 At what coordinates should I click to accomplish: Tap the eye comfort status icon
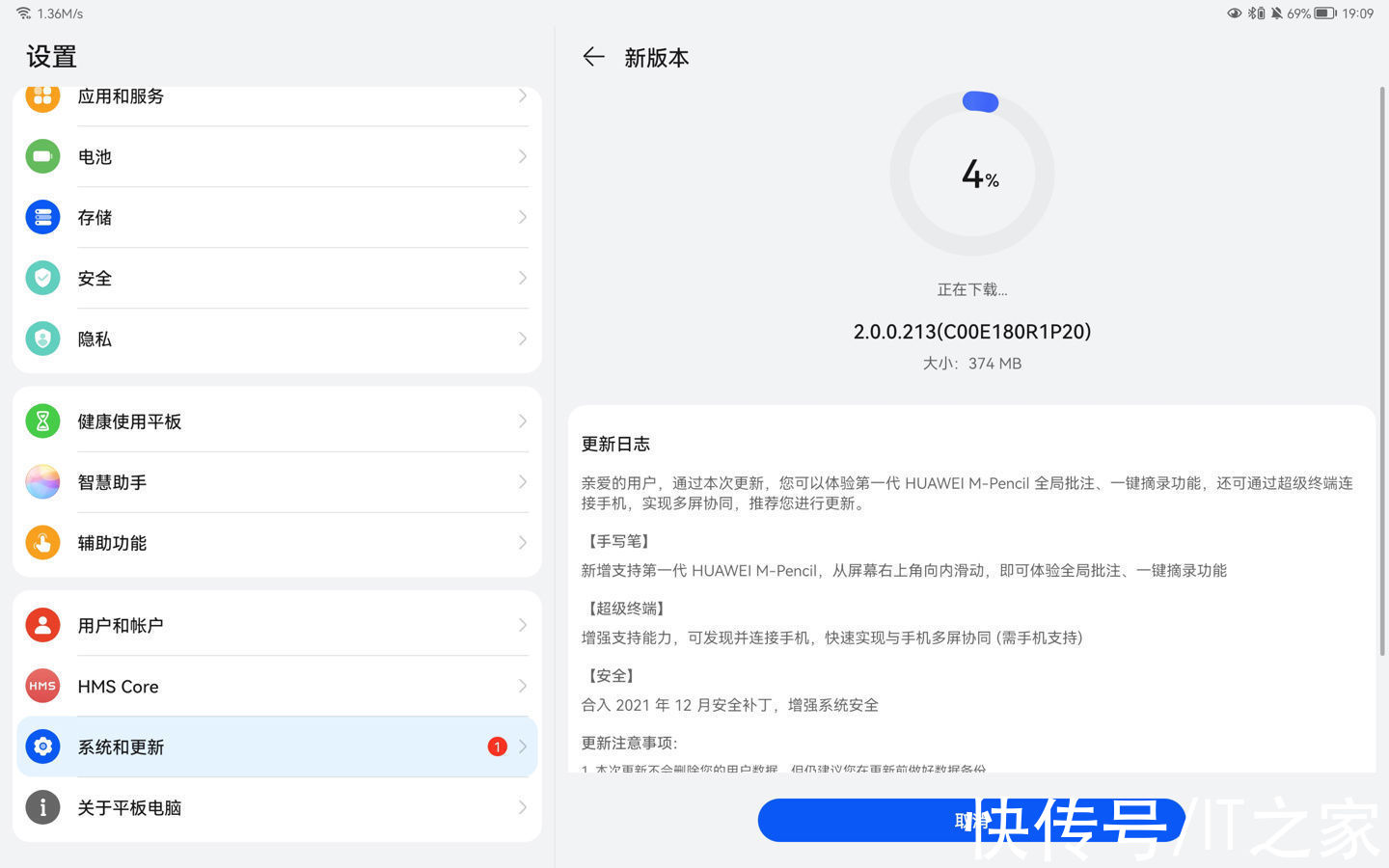1234,14
